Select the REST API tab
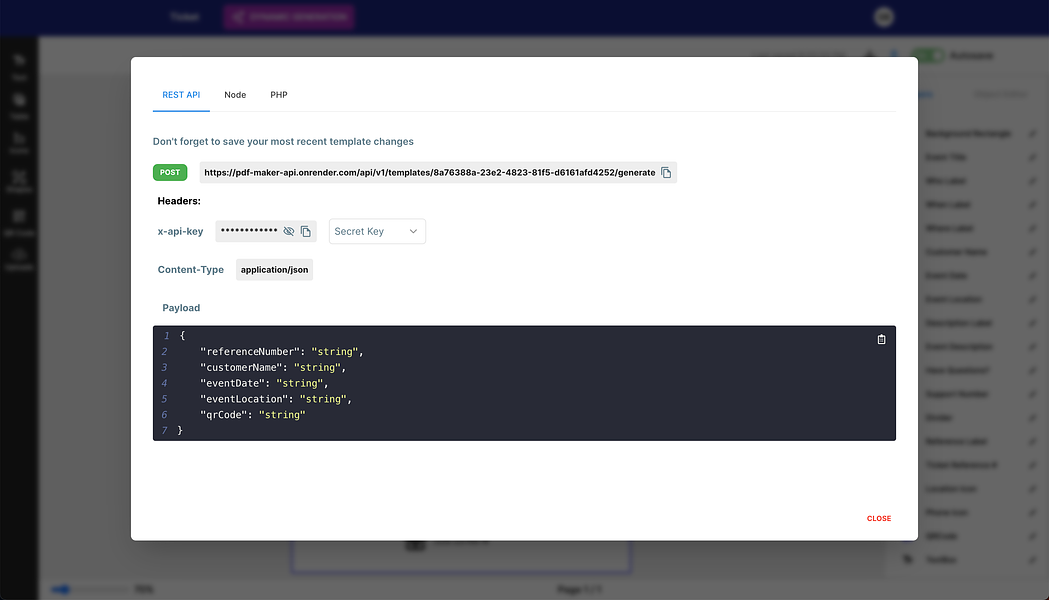The height and width of the screenshot is (600, 1049). point(181,95)
